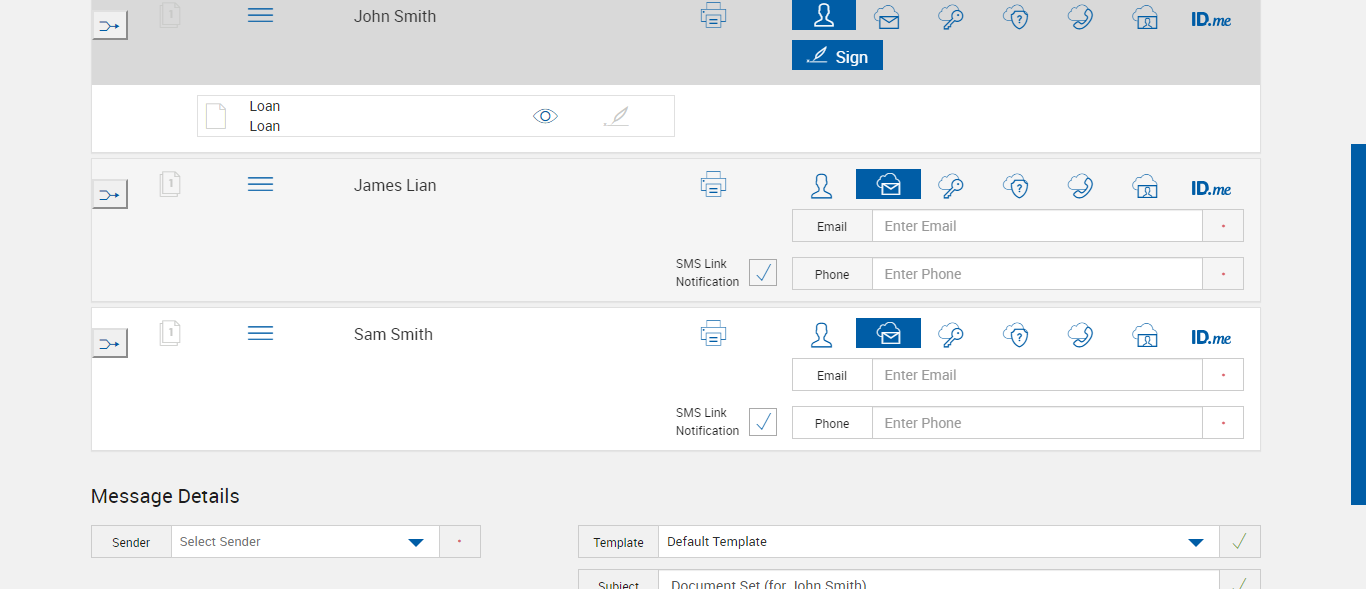Pick in-person signer icon for James Lian
This screenshot has height=589, width=1366.
tap(822, 186)
